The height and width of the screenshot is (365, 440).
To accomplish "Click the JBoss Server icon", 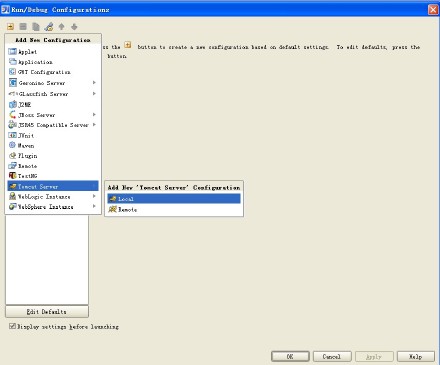I will pyautogui.click(x=13, y=115).
